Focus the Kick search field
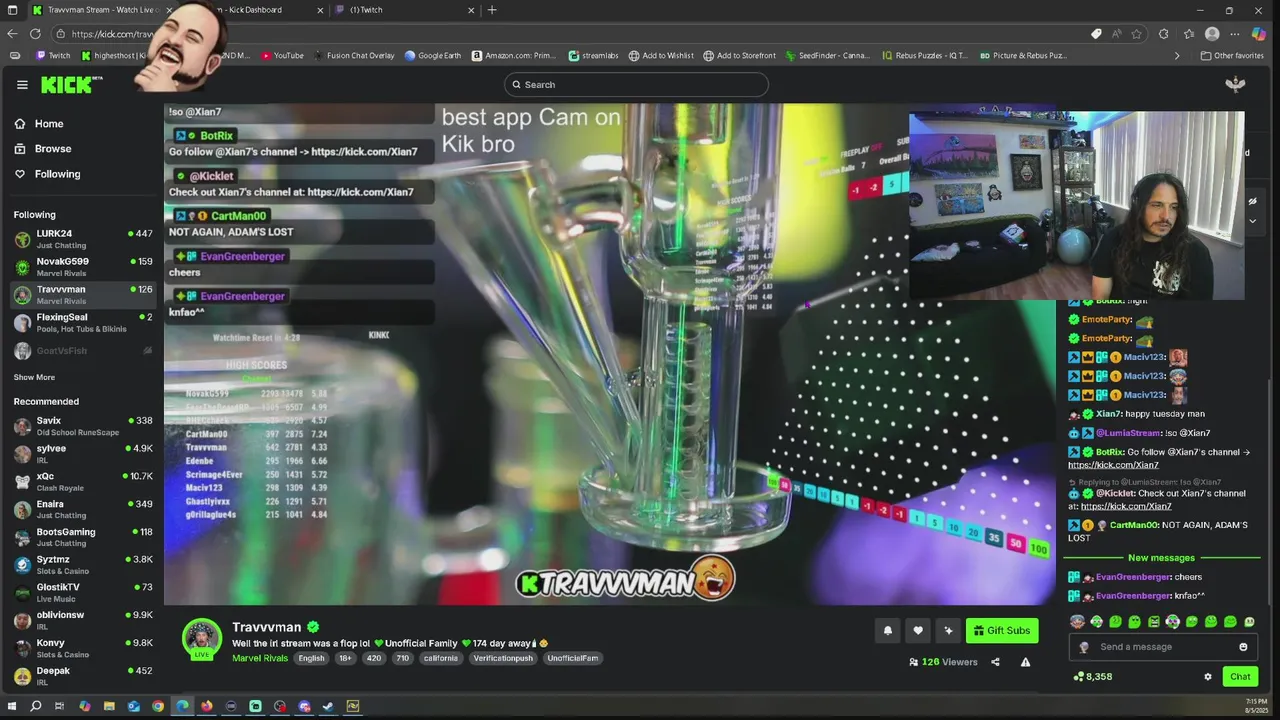 (636, 85)
